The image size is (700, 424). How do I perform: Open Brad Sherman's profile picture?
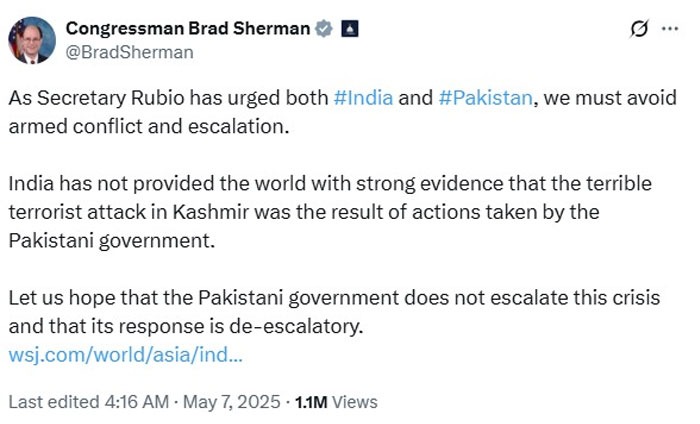[x=31, y=40]
